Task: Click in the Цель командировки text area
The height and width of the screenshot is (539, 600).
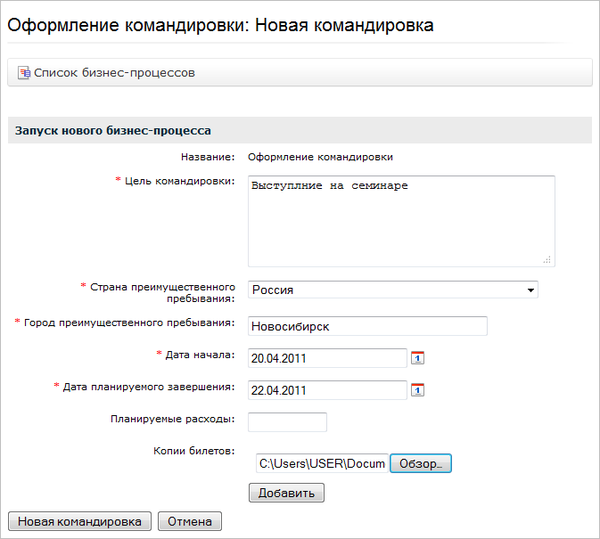Action: [400, 221]
